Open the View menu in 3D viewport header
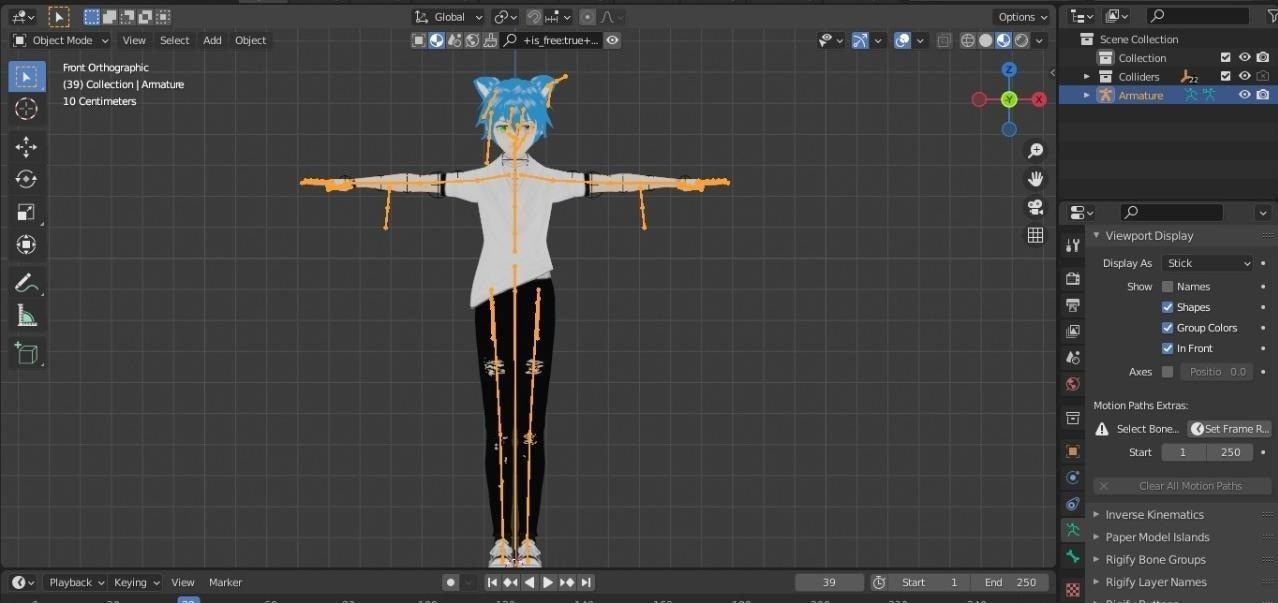Image resolution: width=1278 pixels, height=603 pixels. (x=134, y=40)
